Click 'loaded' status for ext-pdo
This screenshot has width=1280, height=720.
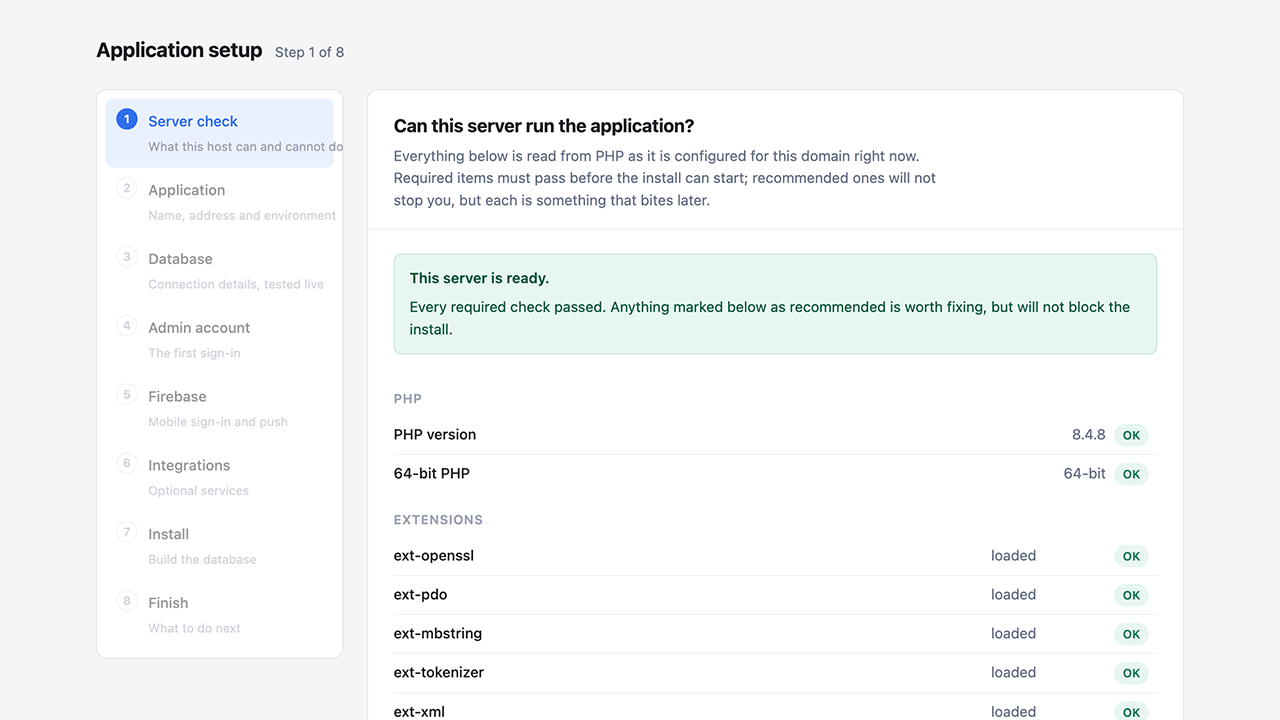1013,595
